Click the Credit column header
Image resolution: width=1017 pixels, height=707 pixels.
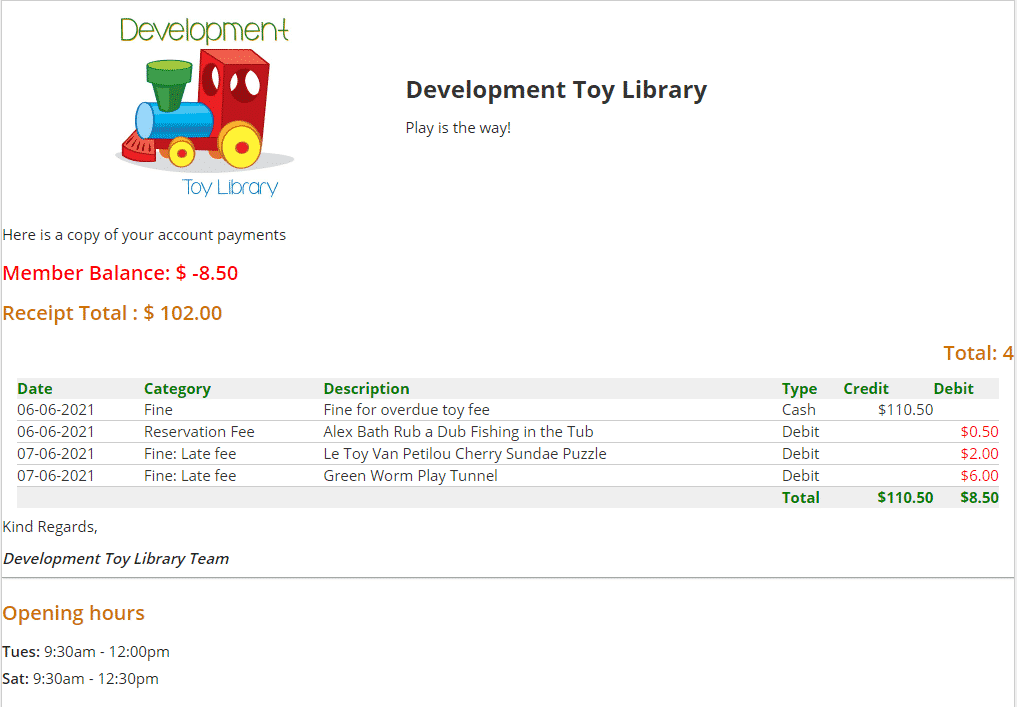coord(866,389)
